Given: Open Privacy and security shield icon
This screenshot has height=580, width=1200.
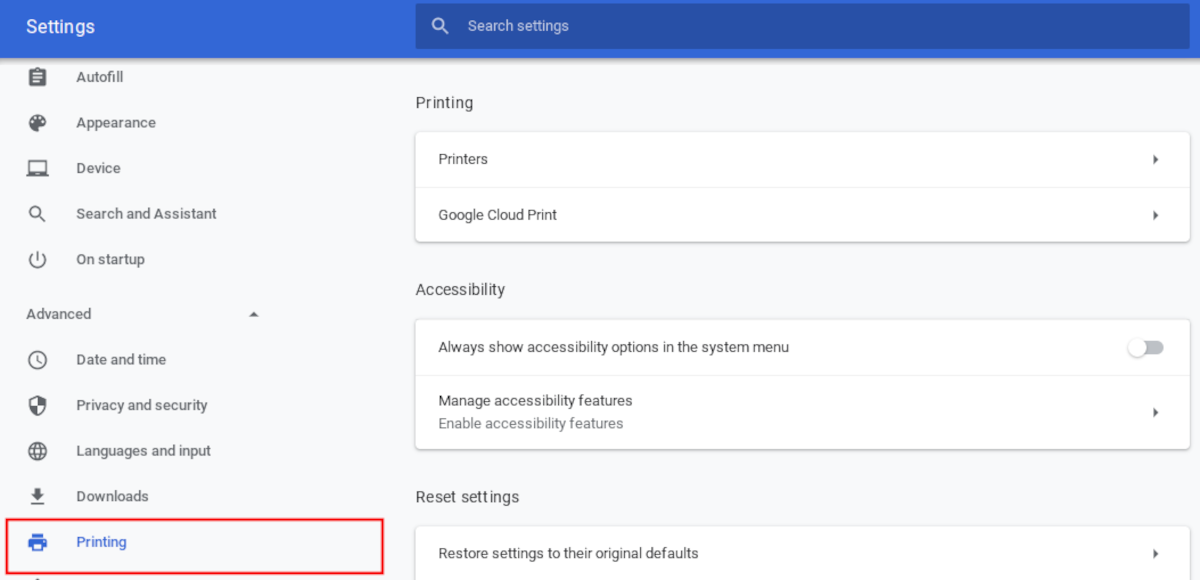Looking at the screenshot, I should point(37,405).
